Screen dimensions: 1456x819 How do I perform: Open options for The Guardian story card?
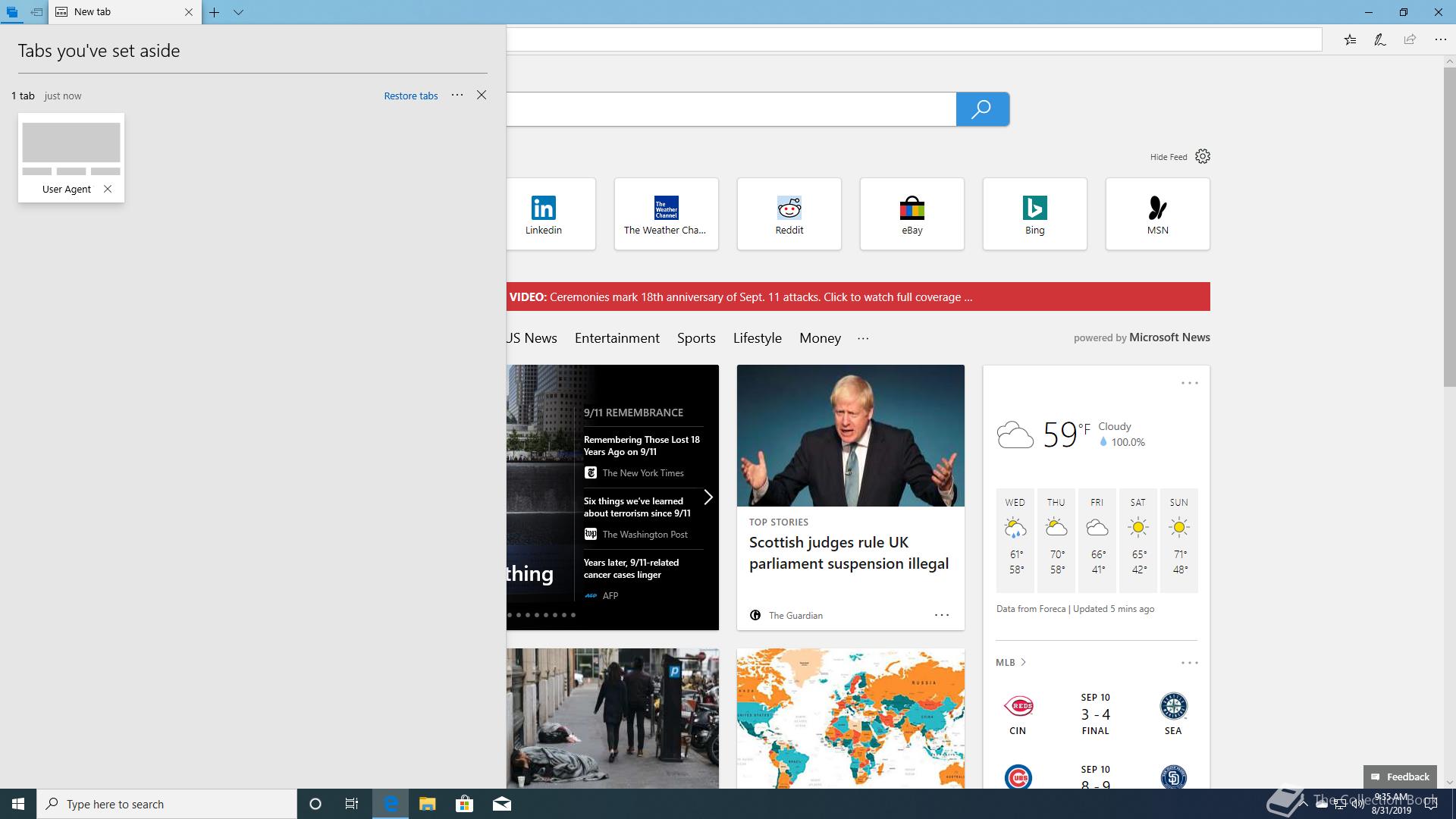[x=942, y=615]
